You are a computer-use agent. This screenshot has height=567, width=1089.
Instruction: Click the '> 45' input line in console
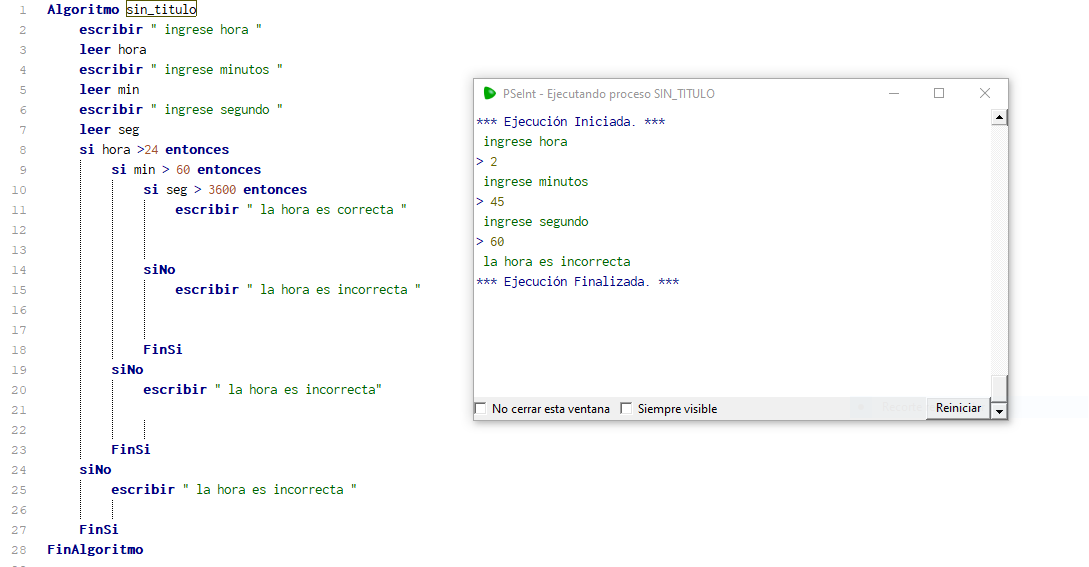click(x=490, y=202)
